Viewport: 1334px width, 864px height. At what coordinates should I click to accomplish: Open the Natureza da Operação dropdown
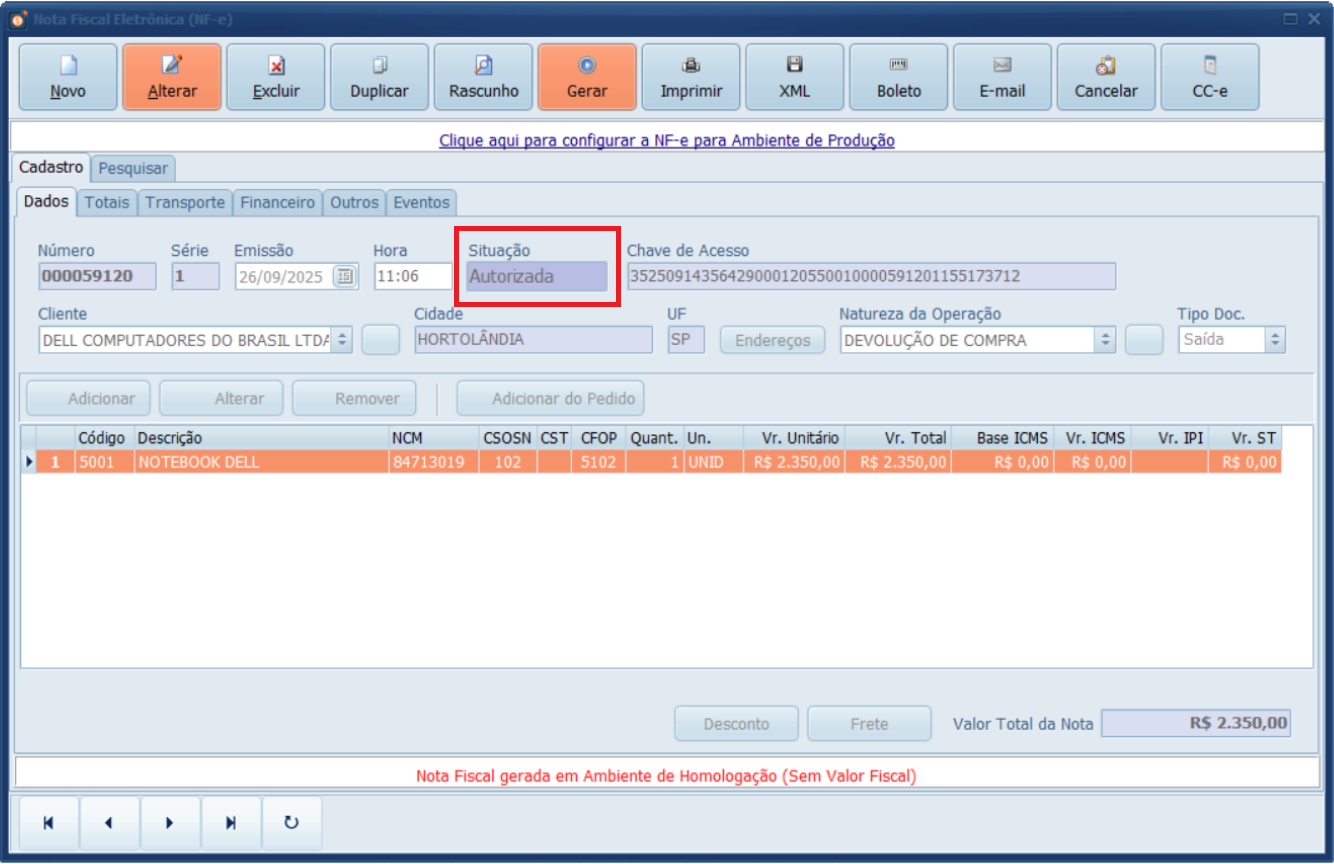tap(1106, 340)
